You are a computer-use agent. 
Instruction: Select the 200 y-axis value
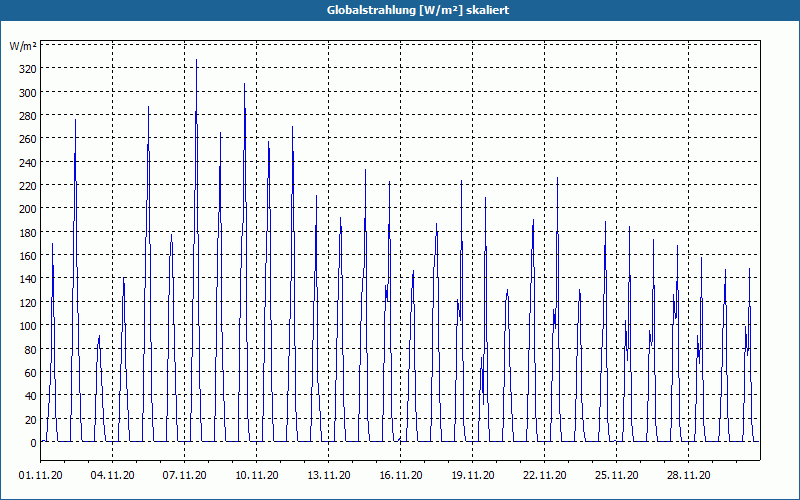28,209
